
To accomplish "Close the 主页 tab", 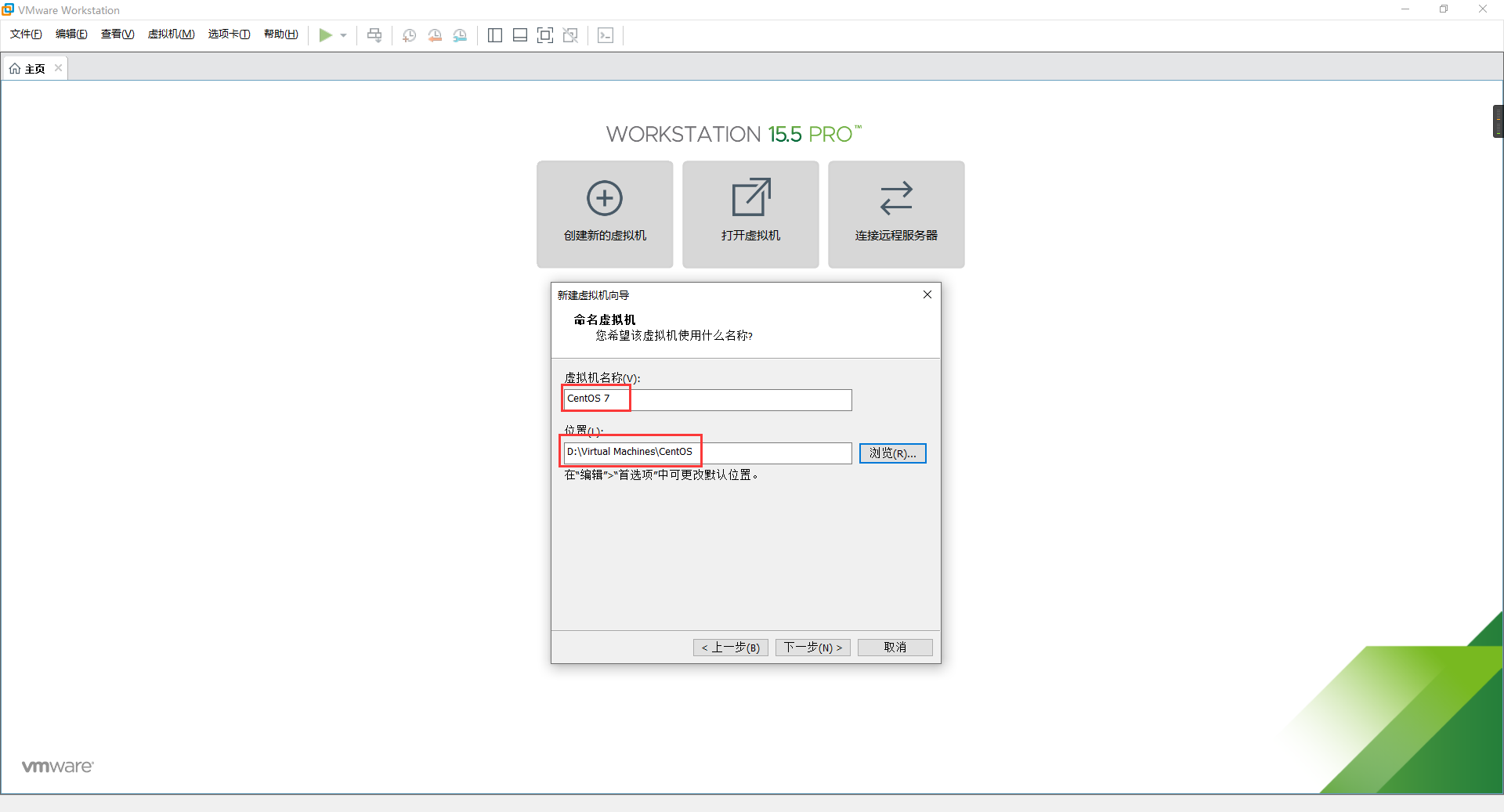I will tap(58, 68).
